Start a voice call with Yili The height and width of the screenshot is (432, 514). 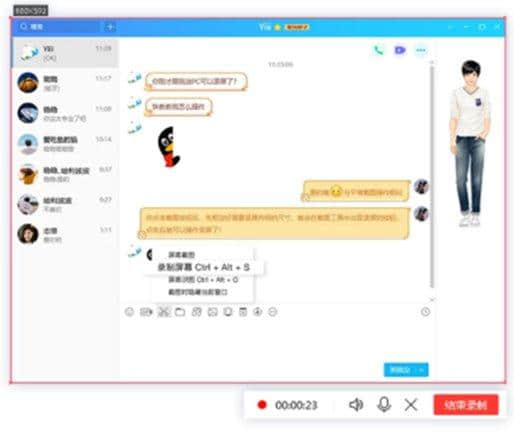[x=379, y=50]
